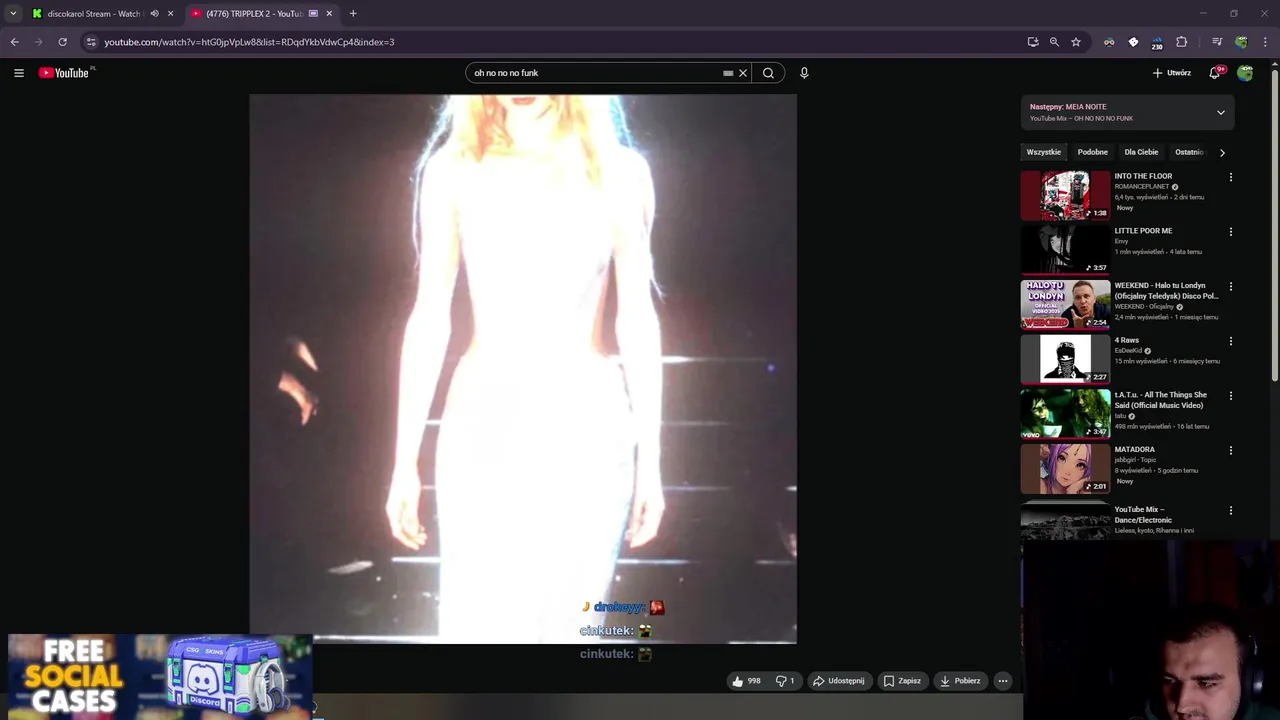Switch to the discokarol Stream tab
The width and height of the screenshot is (1280, 720).
coord(90,14)
